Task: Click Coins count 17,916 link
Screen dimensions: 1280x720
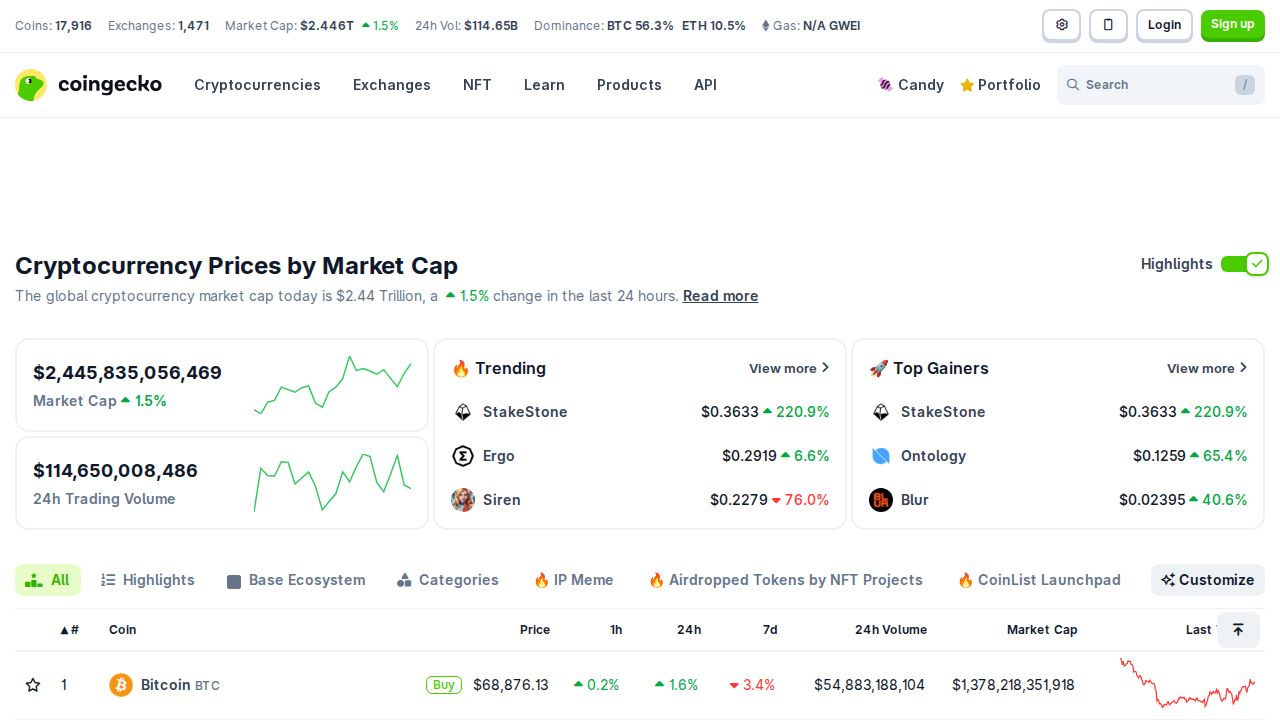Action: pyautogui.click(x=73, y=26)
